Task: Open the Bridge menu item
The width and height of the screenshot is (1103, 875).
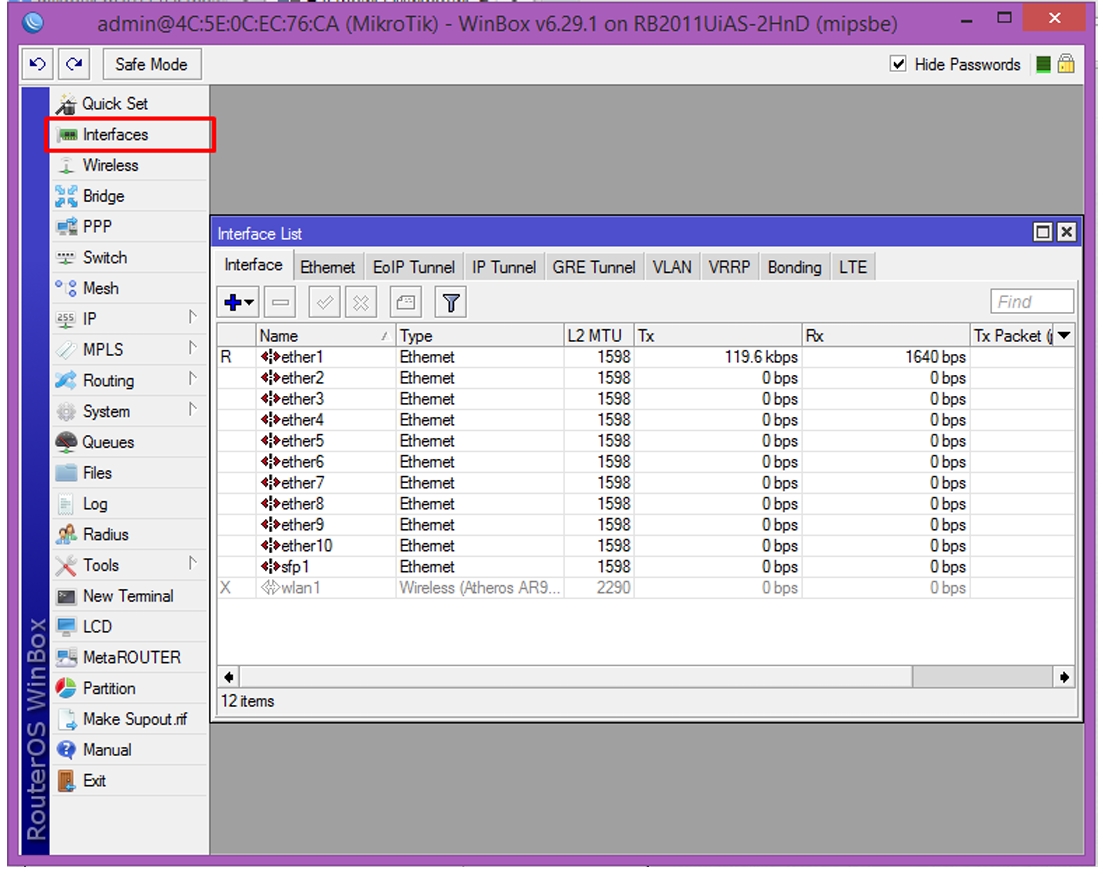Action: (128, 196)
